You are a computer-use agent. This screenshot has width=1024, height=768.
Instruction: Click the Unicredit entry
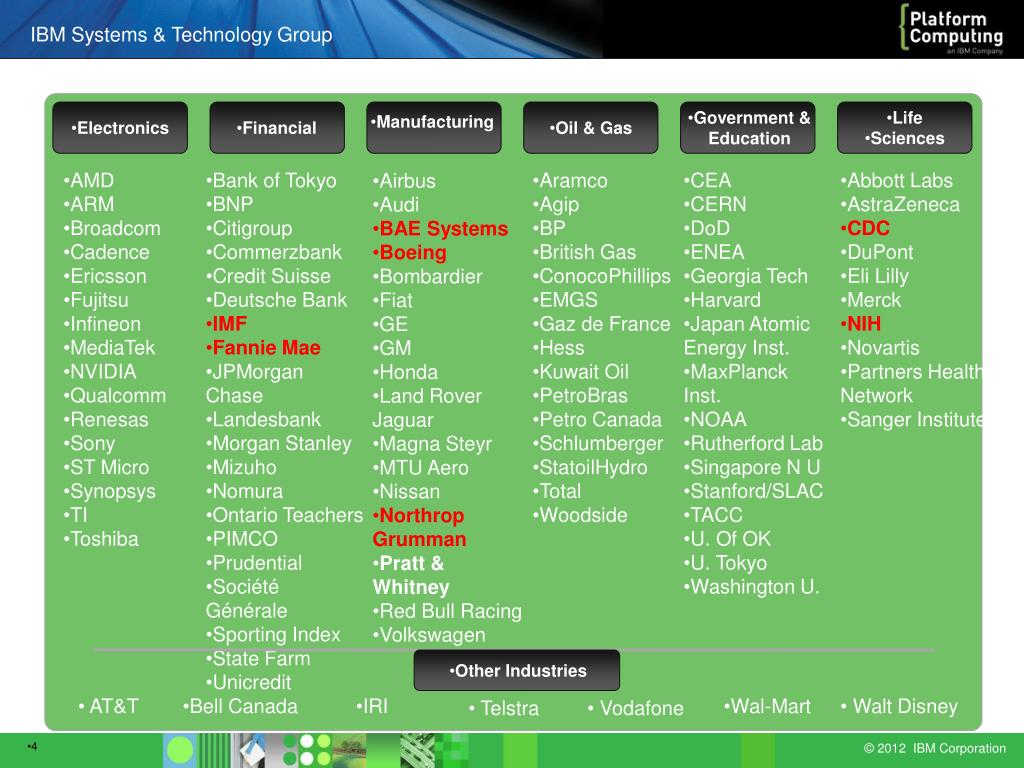coord(249,682)
